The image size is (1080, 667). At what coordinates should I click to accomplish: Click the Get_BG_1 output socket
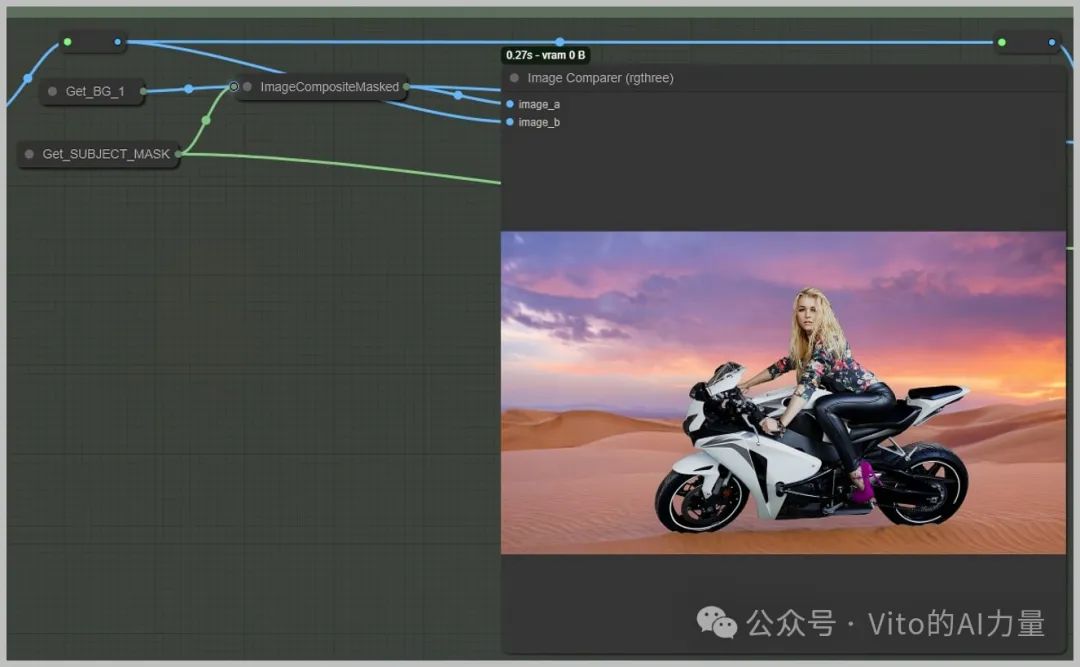143,91
